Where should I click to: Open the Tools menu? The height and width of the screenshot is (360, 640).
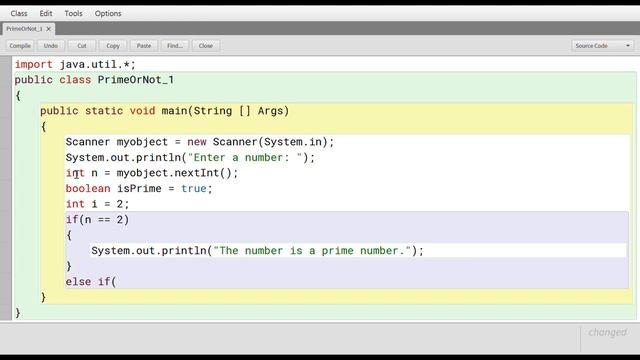pos(73,13)
